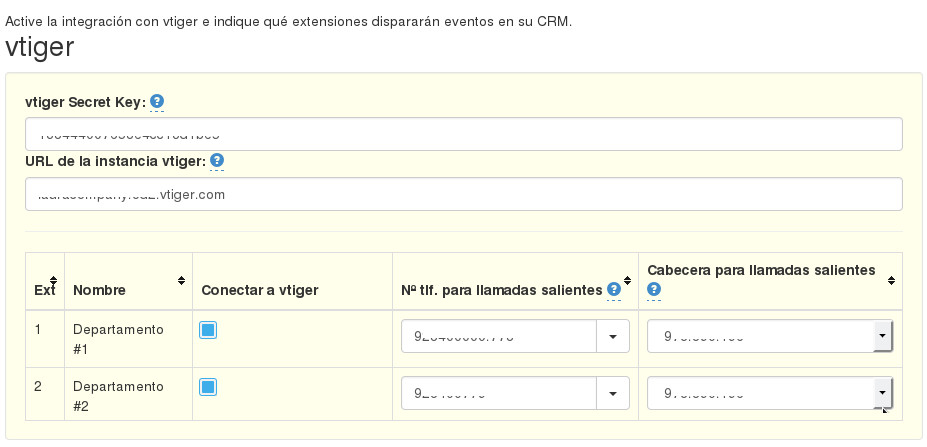Uncheck Conectar a vtiger for Departamento #2

point(208,386)
